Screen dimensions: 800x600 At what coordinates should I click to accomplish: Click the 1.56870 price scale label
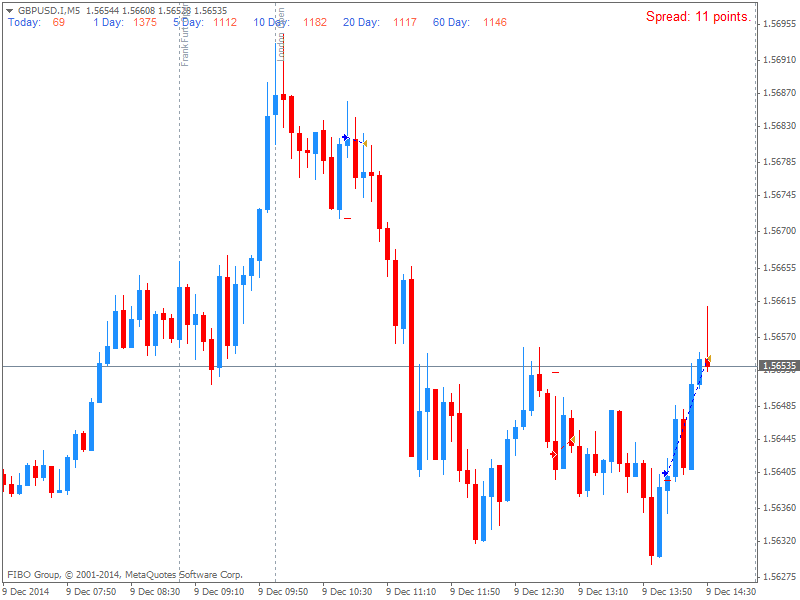click(779, 93)
